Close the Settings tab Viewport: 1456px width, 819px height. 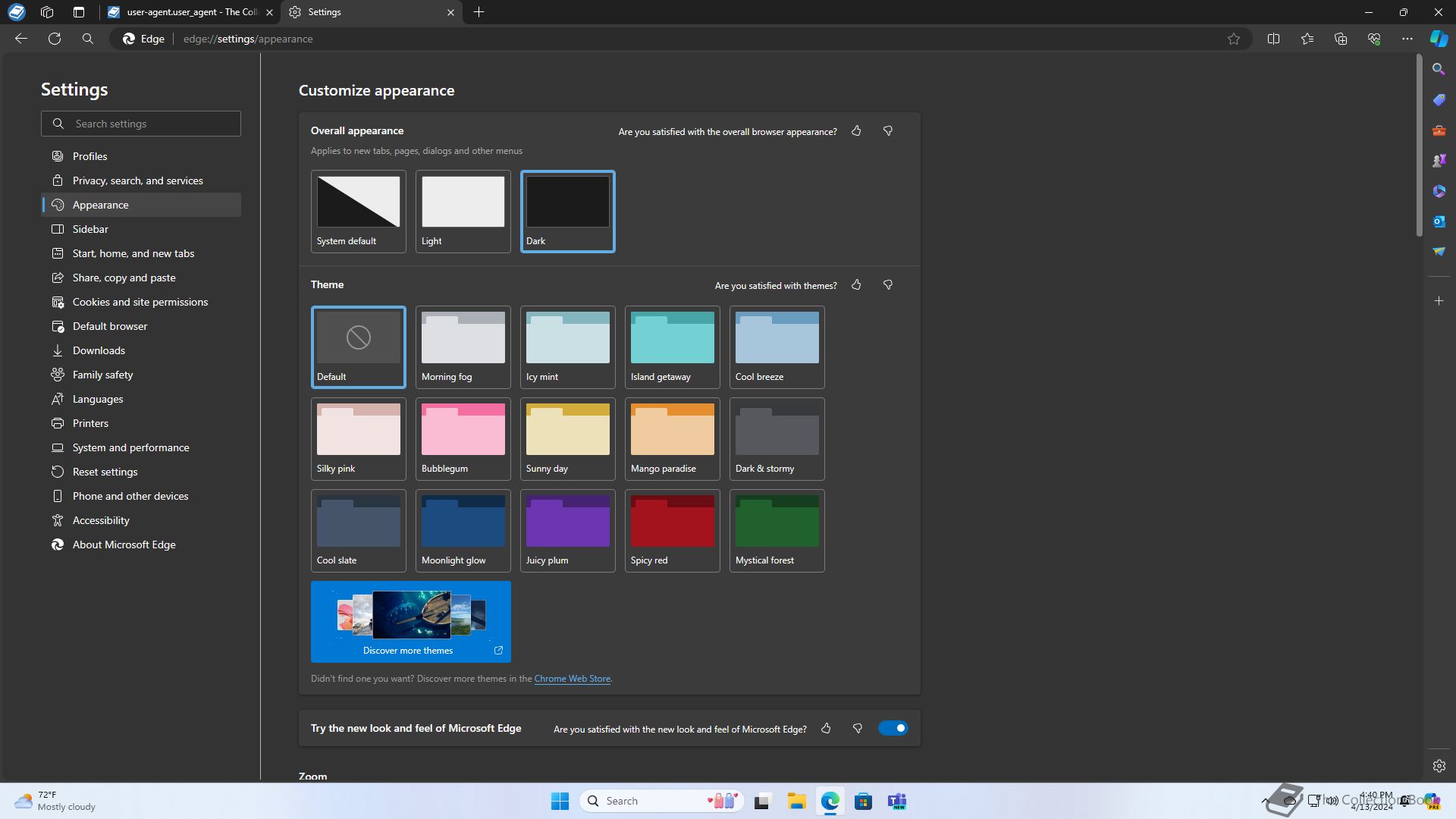[450, 12]
